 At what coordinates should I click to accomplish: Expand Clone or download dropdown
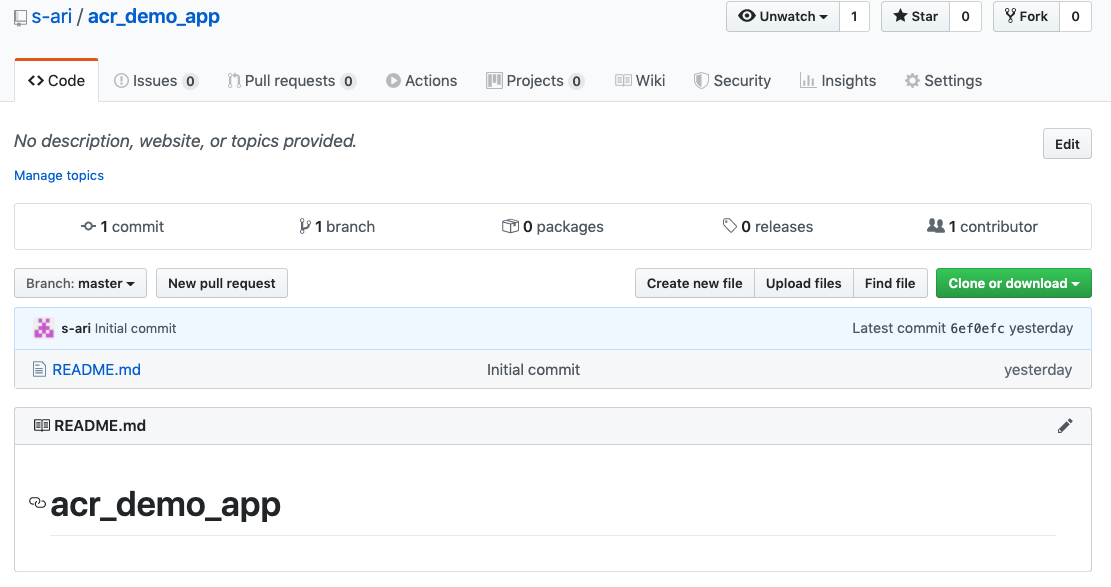click(x=1014, y=284)
